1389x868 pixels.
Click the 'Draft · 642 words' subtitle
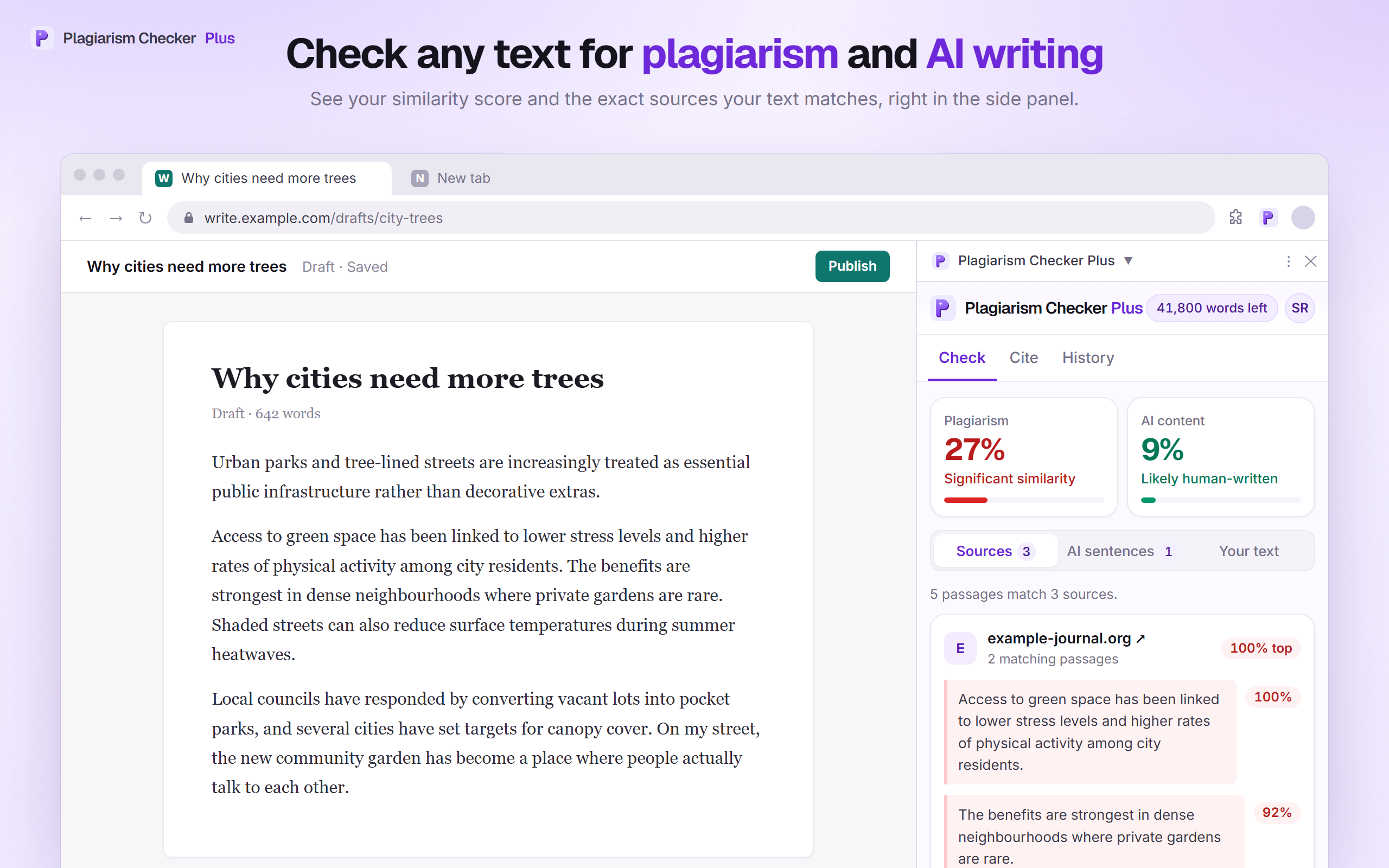pos(266,413)
